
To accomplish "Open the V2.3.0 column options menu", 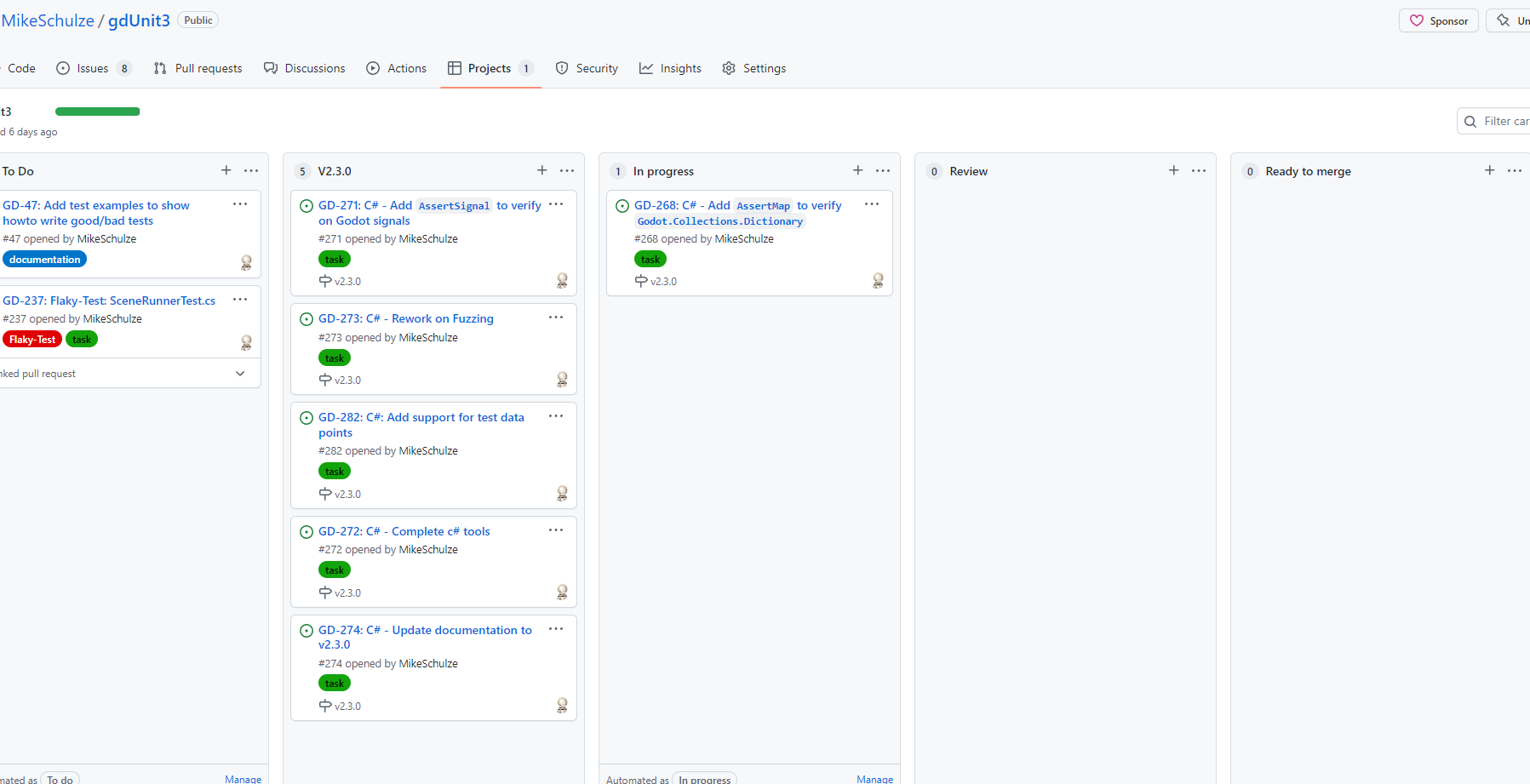I will [567, 170].
